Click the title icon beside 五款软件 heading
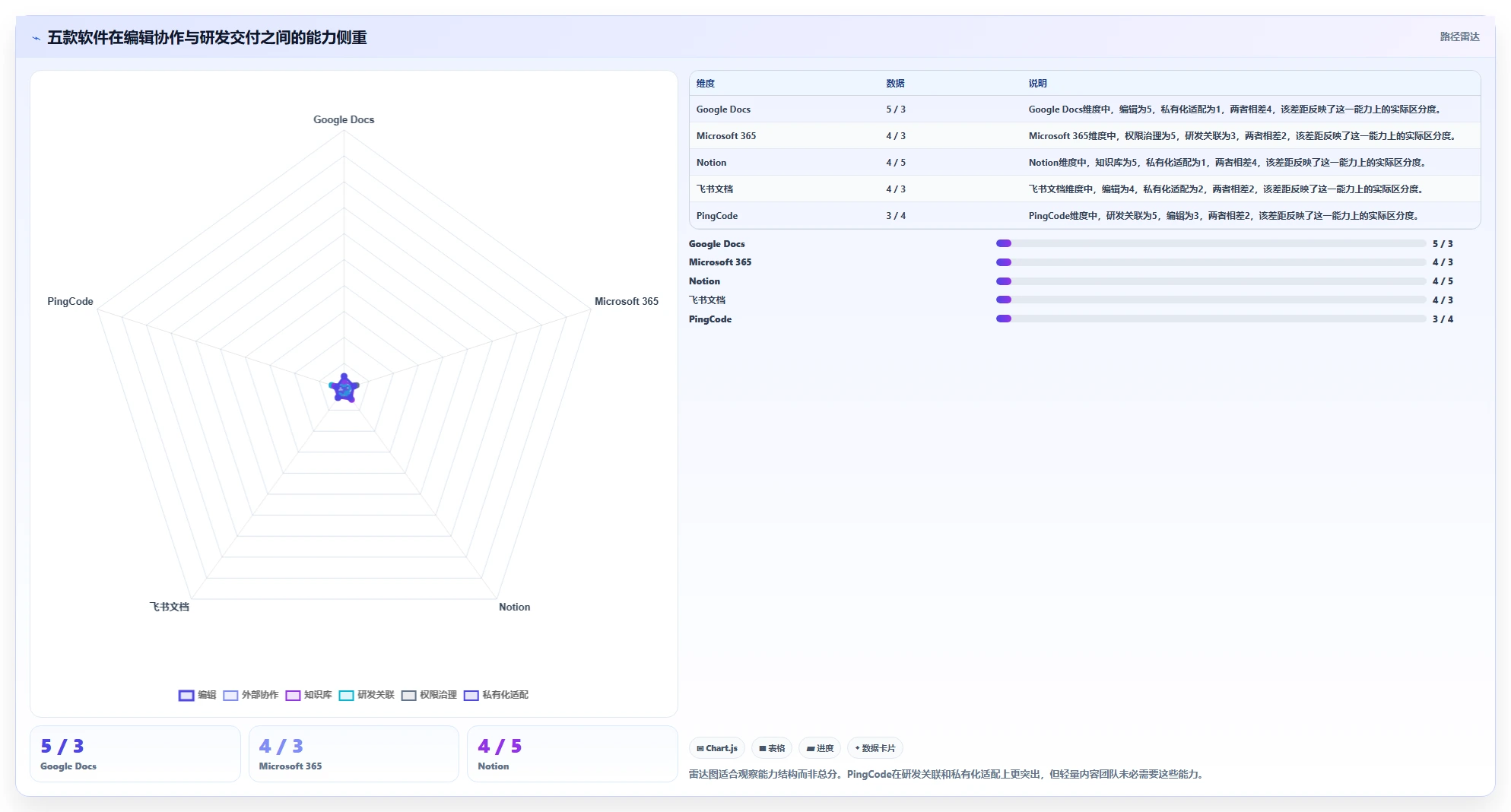Viewport: 1511px width, 812px height. [x=36, y=38]
